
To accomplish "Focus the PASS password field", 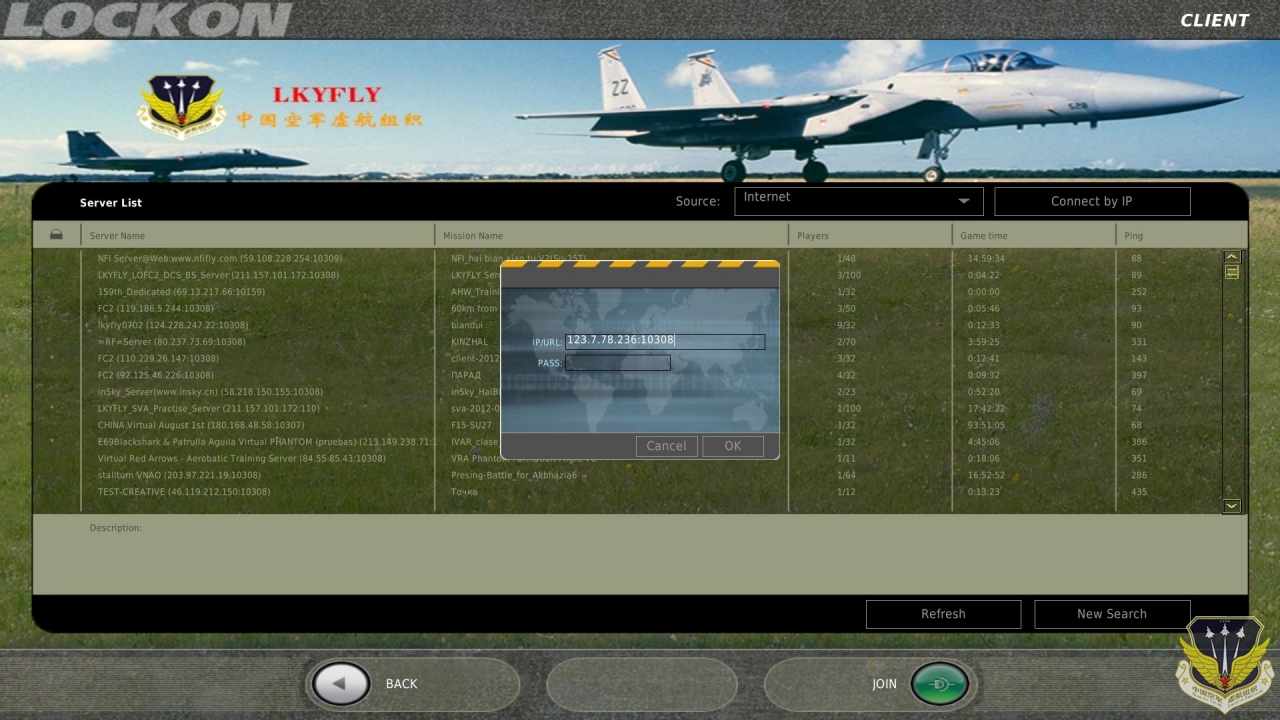I will tap(618, 363).
